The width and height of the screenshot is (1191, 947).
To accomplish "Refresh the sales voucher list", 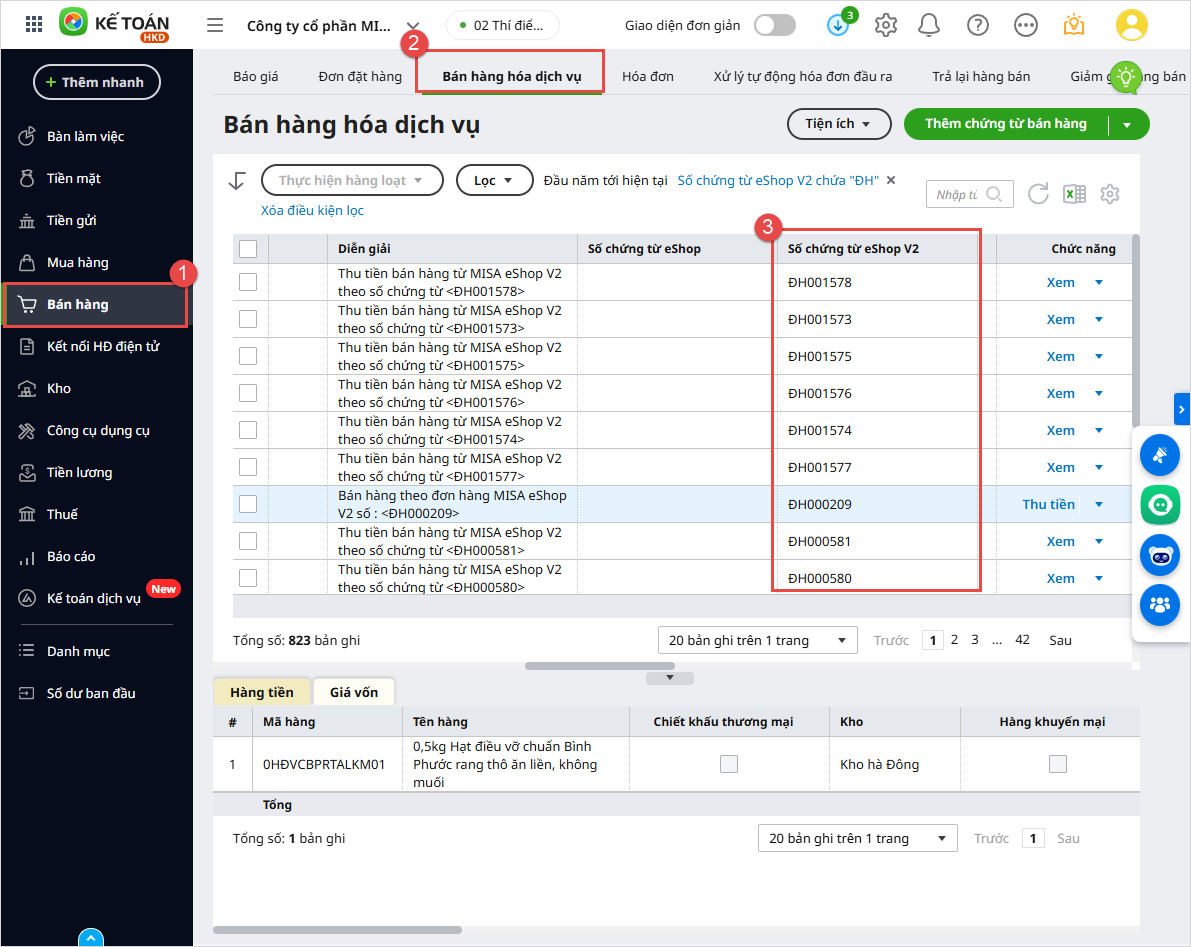I will pos(1038,194).
